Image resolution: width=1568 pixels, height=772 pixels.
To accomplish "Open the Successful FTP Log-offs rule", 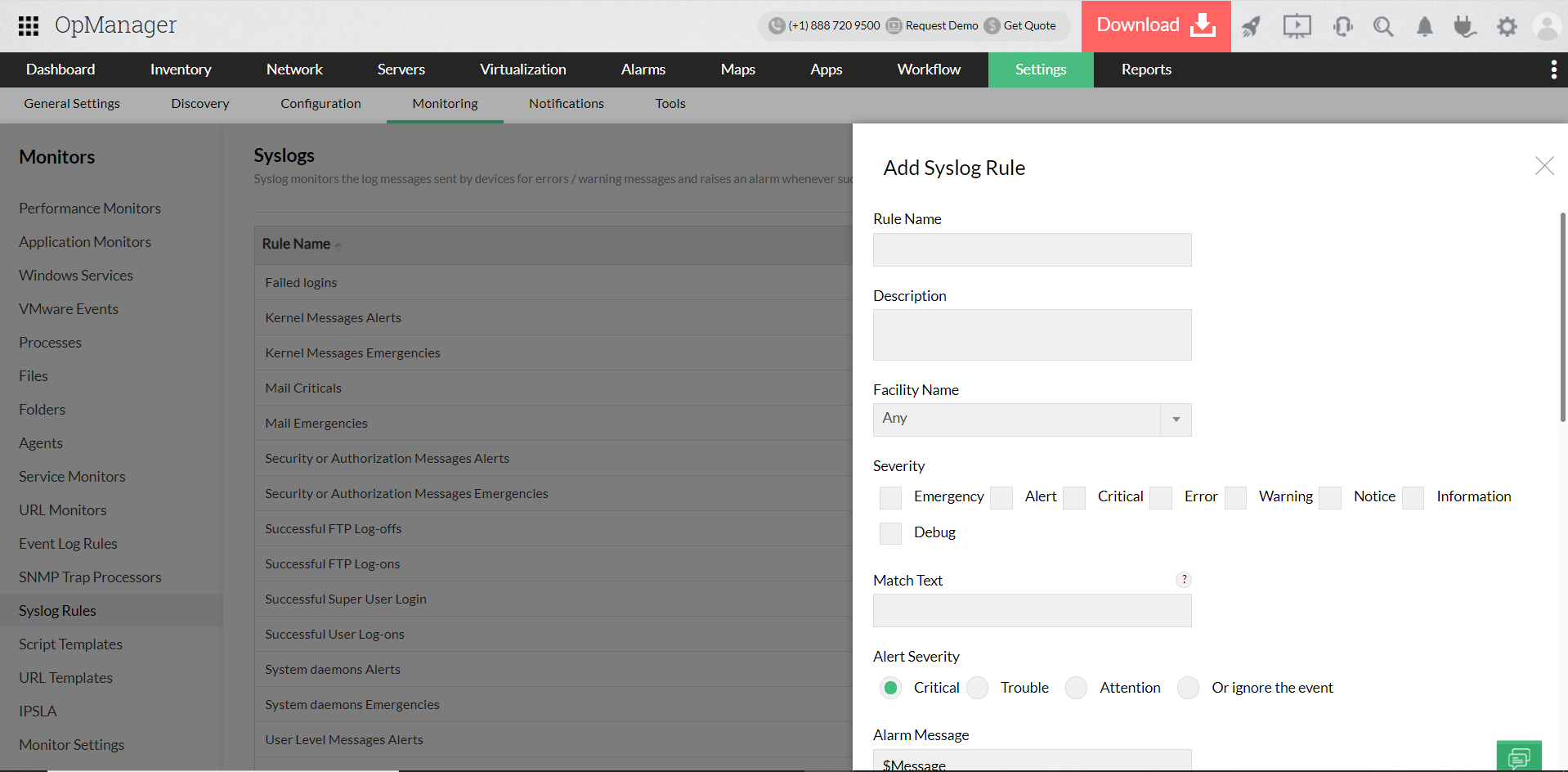I will point(334,529).
